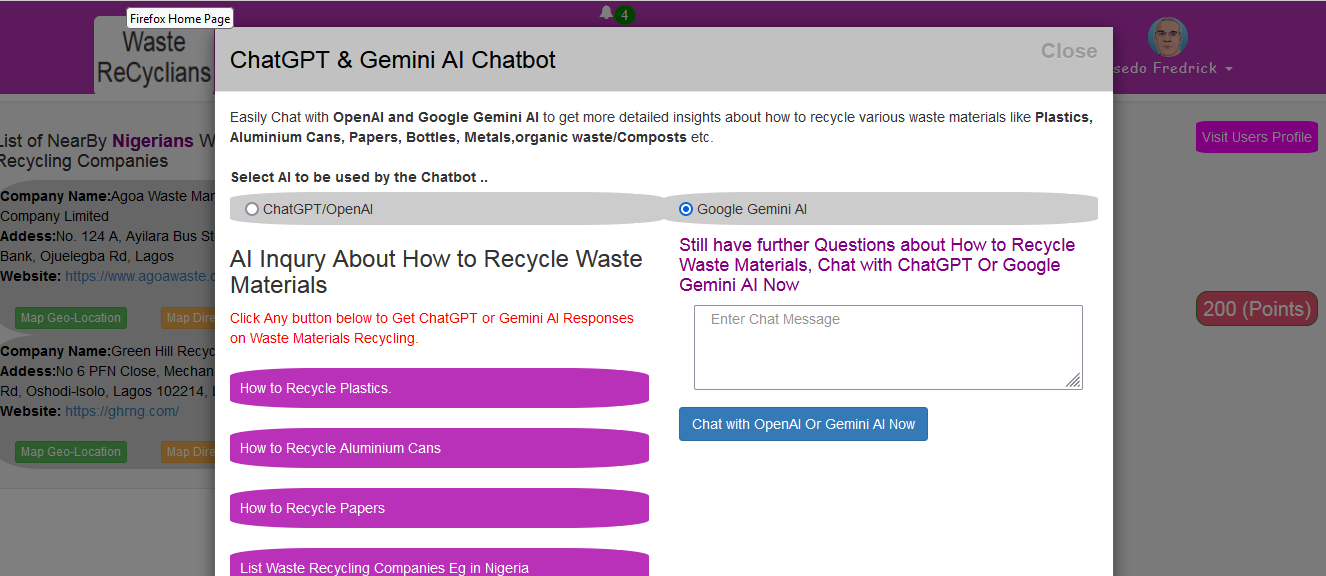Click the Company Name: Green Hill text
Screen dimensions: 1326x576
point(108,352)
